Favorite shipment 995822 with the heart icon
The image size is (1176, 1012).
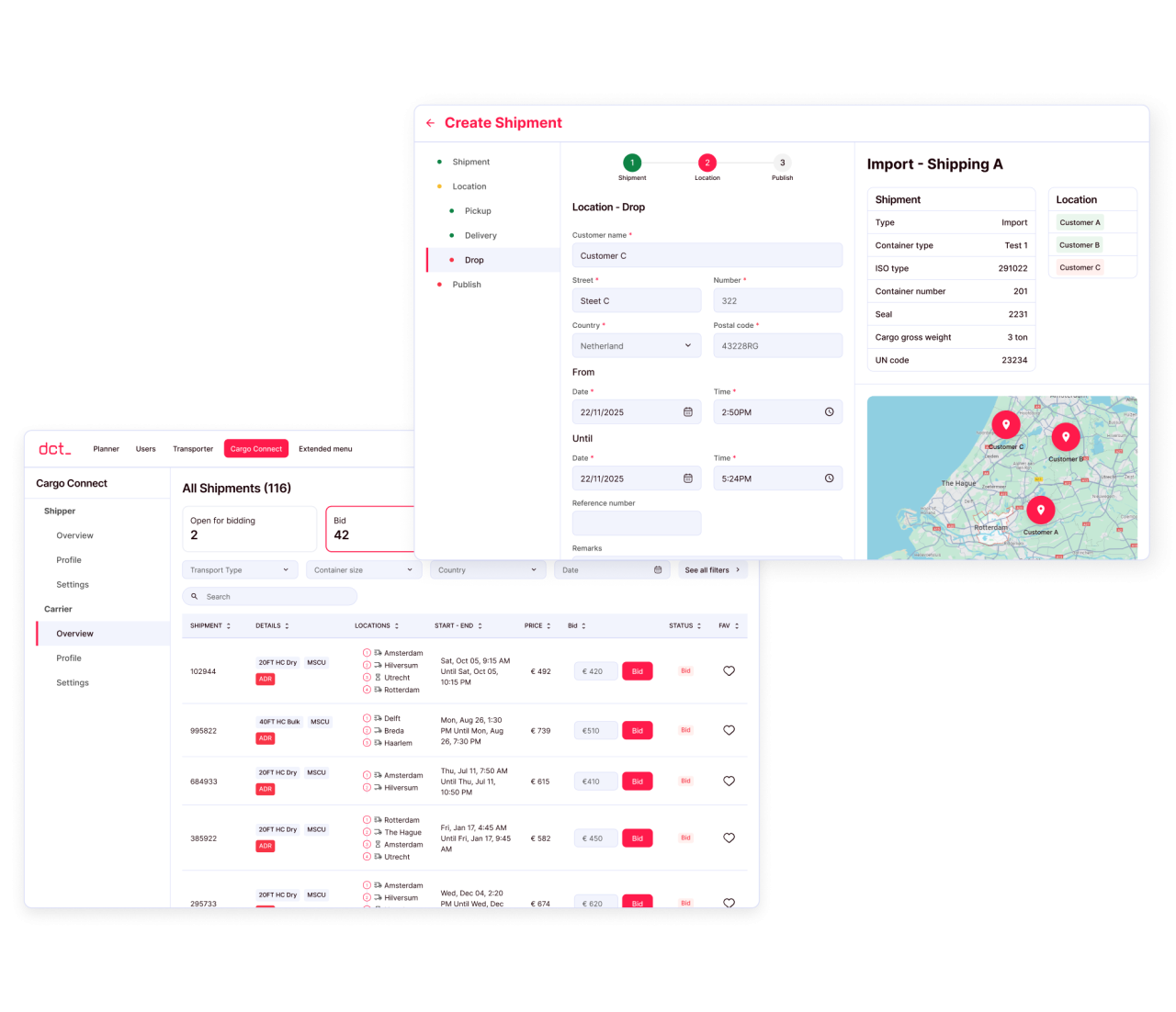[x=729, y=731]
